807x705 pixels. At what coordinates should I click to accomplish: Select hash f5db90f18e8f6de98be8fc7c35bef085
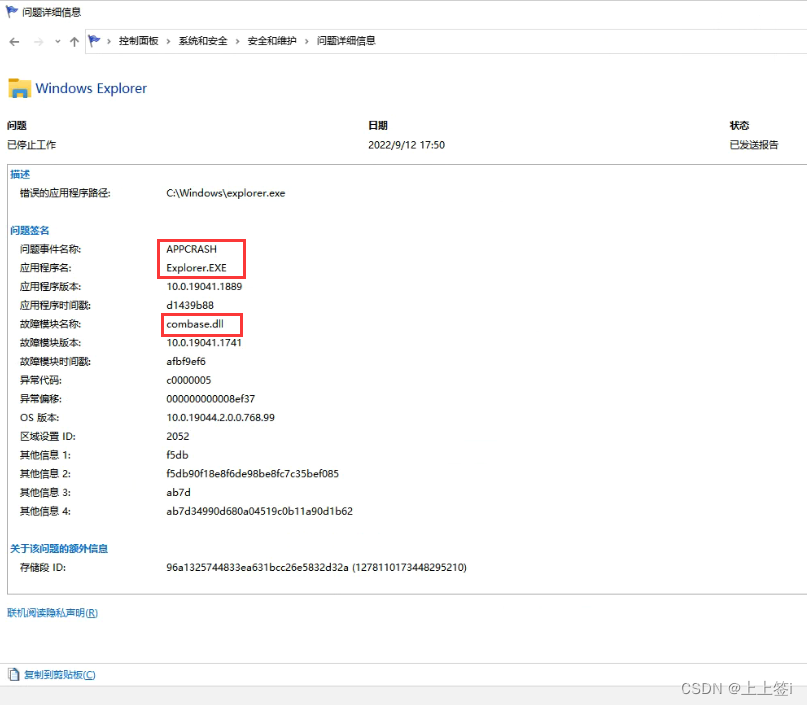point(252,473)
